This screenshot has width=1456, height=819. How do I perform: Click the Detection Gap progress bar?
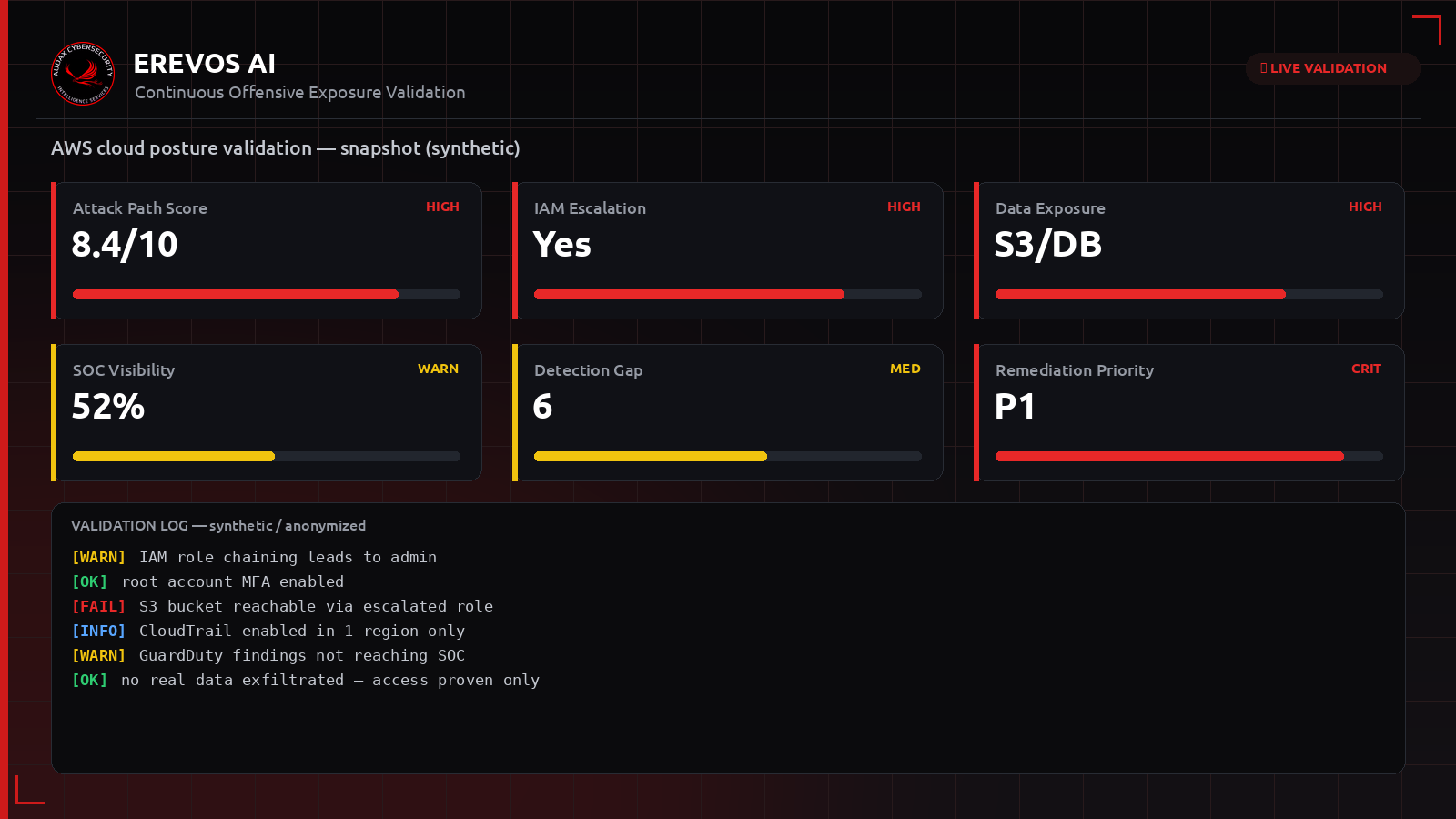point(728,456)
